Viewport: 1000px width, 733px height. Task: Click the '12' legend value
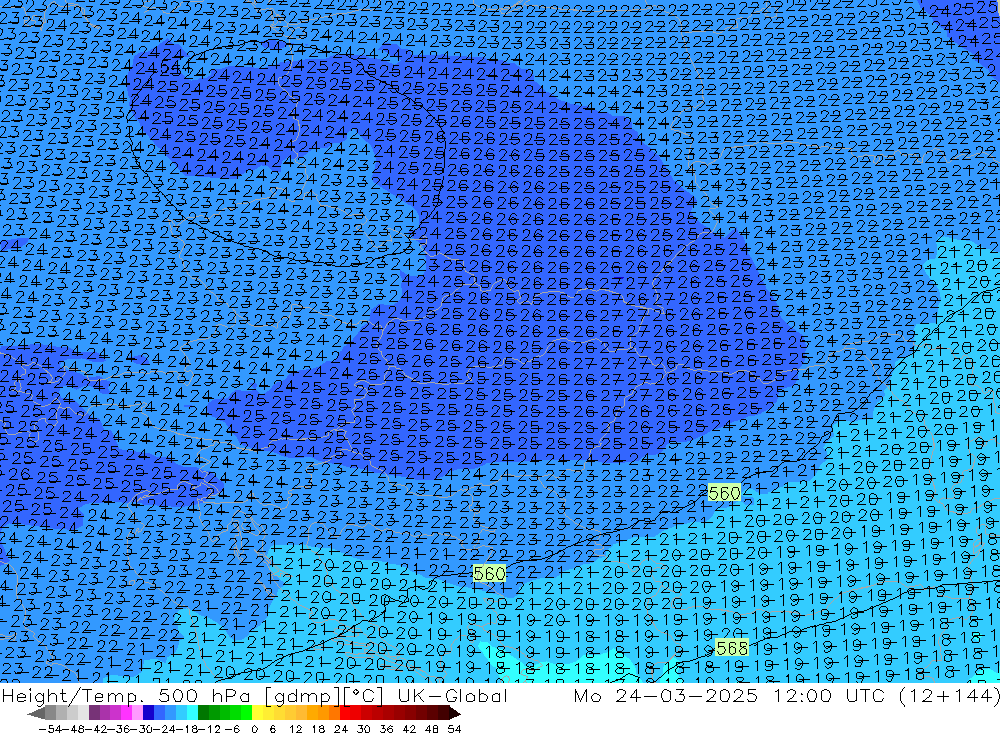click(x=295, y=729)
